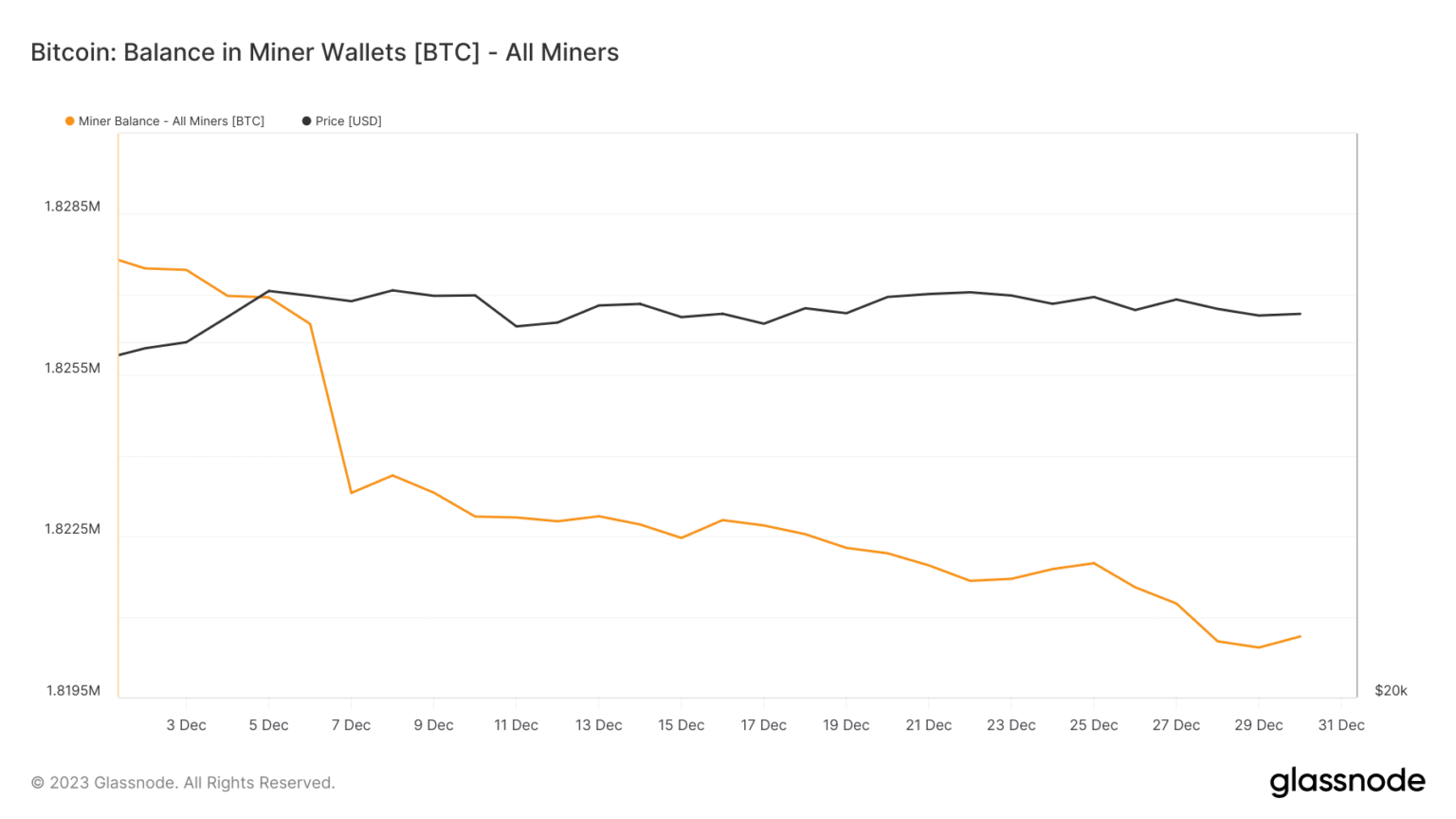The height and width of the screenshot is (819, 1456).
Task: Select the 7 Dec date tick label
Action: coord(351,725)
